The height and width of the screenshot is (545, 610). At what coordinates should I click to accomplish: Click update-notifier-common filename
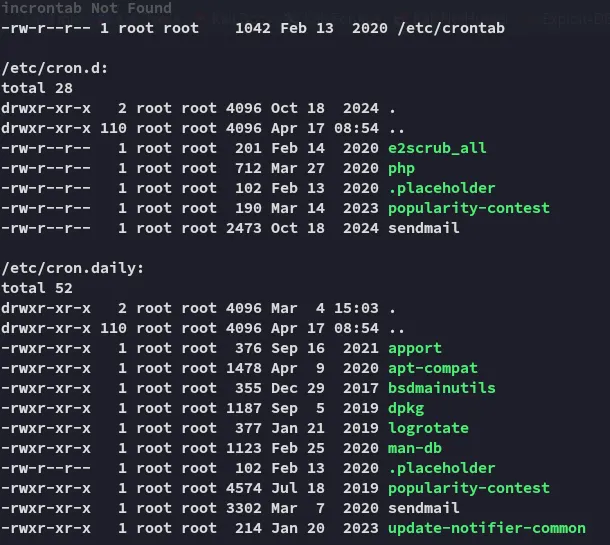pyautogui.click(x=486, y=528)
